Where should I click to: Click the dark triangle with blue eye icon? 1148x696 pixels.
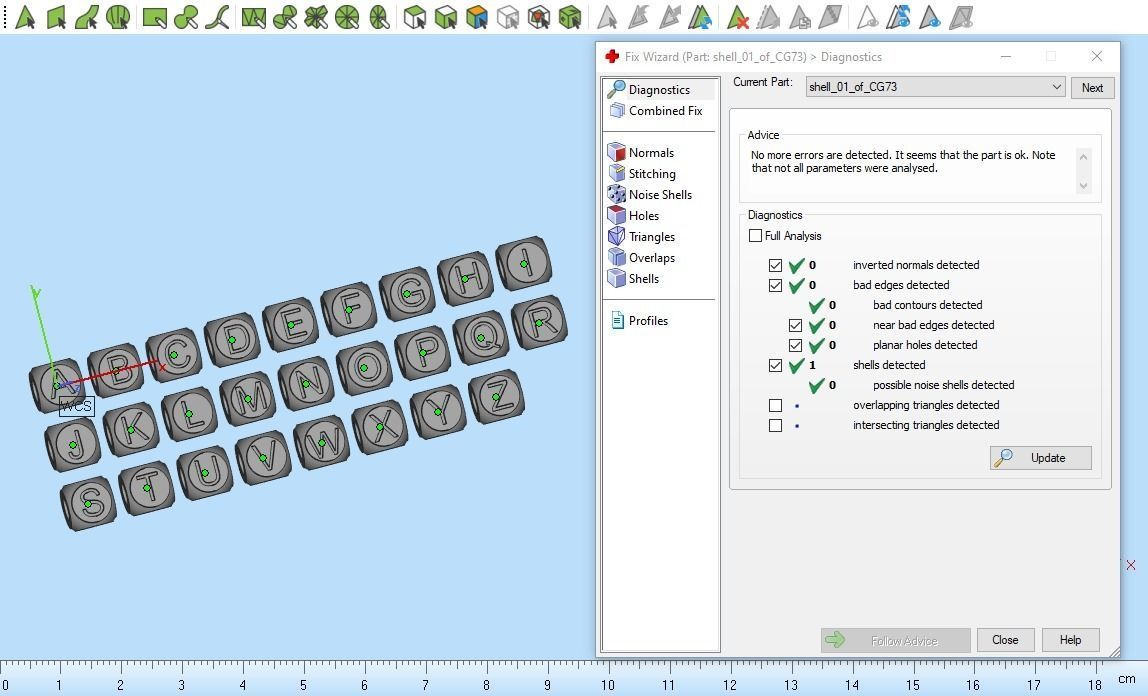(930, 17)
